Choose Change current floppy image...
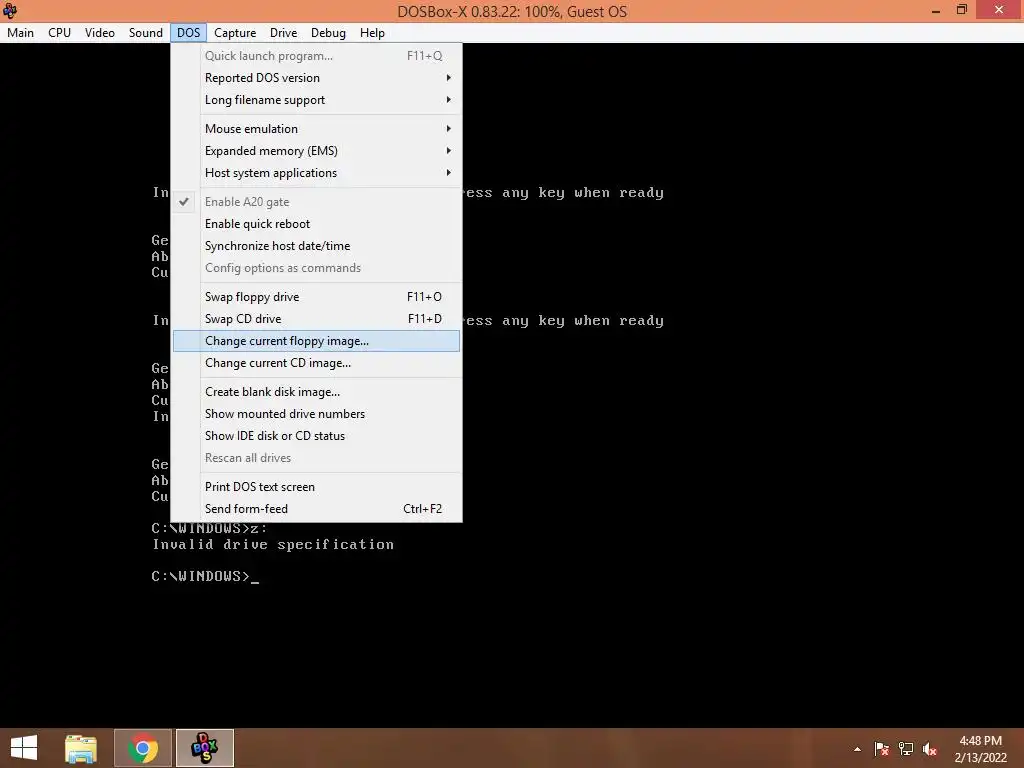 (316, 341)
